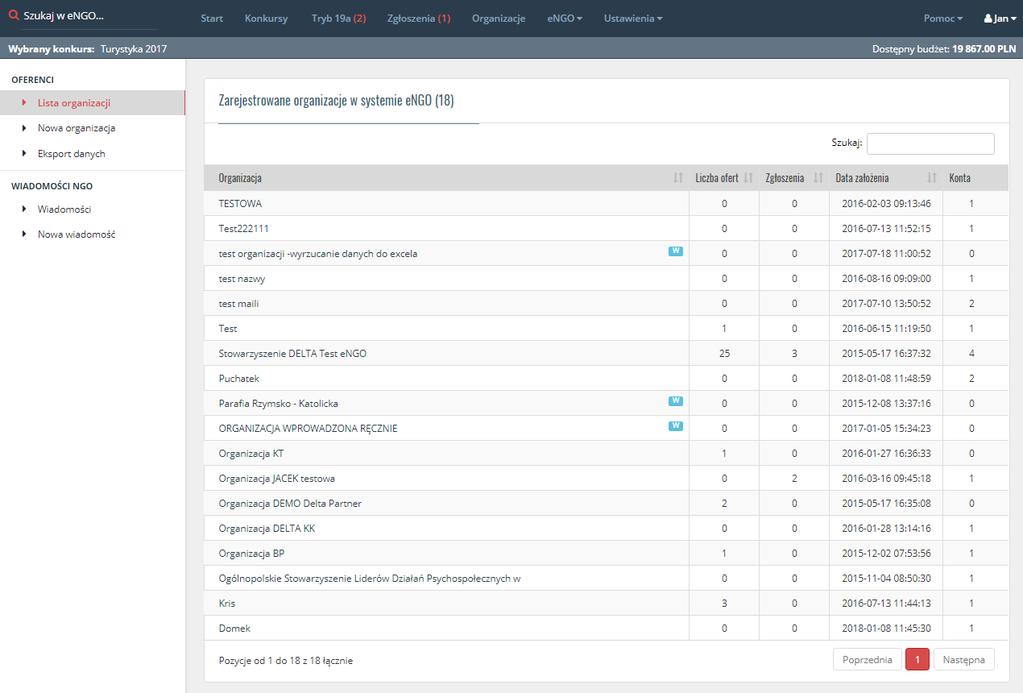The width and height of the screenshot is (1023, 693).
Task: Click the Organizacja DELTA KK name
Action: pyautogui.click(x=267, y=529)
